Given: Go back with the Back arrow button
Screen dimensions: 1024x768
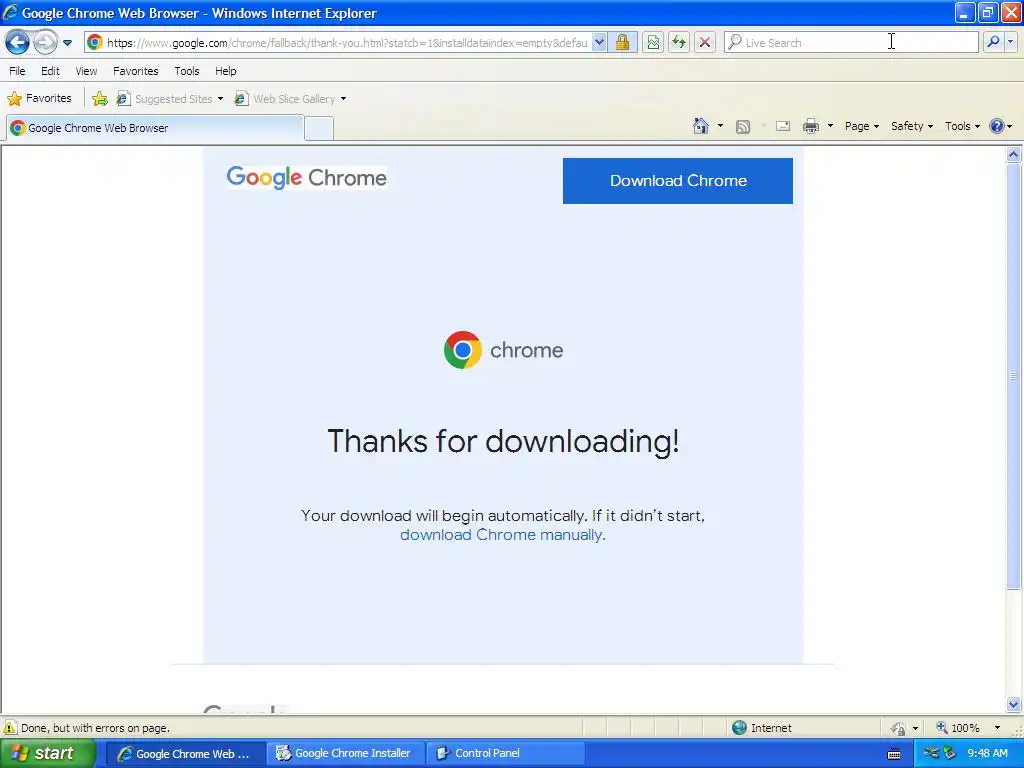Looking at the screenshot, I should tap(17, 42).
